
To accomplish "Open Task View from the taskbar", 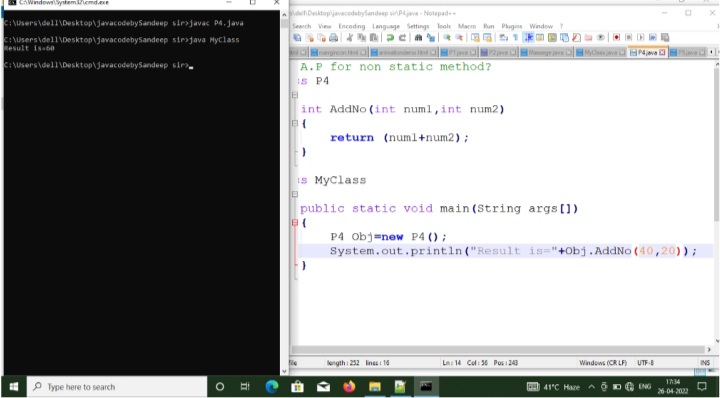I will point(245,387).
